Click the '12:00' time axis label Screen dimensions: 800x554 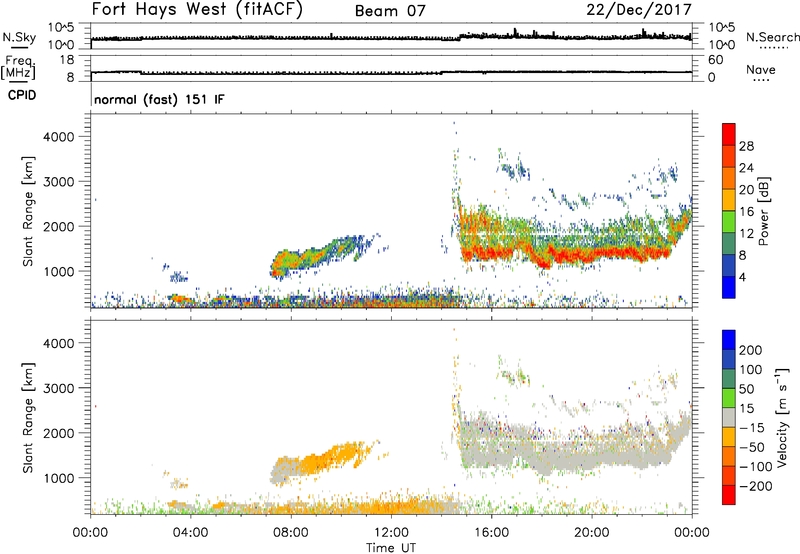tap(391, 533)
